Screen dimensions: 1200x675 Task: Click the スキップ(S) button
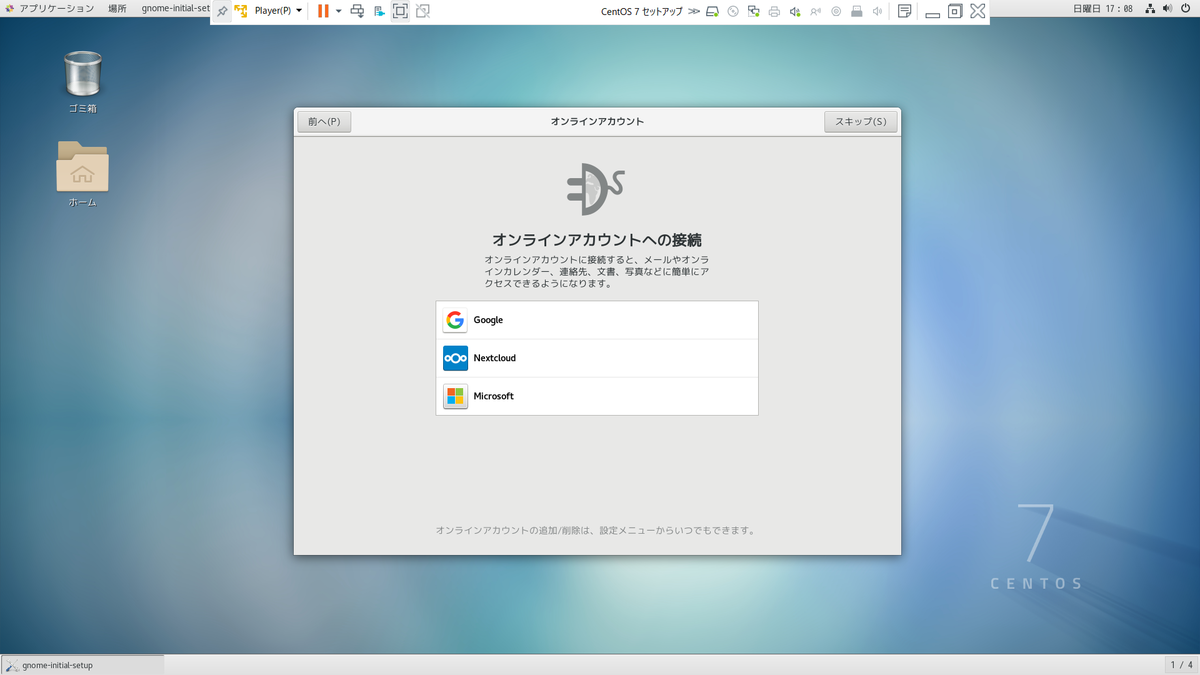[x=860, y=122]
